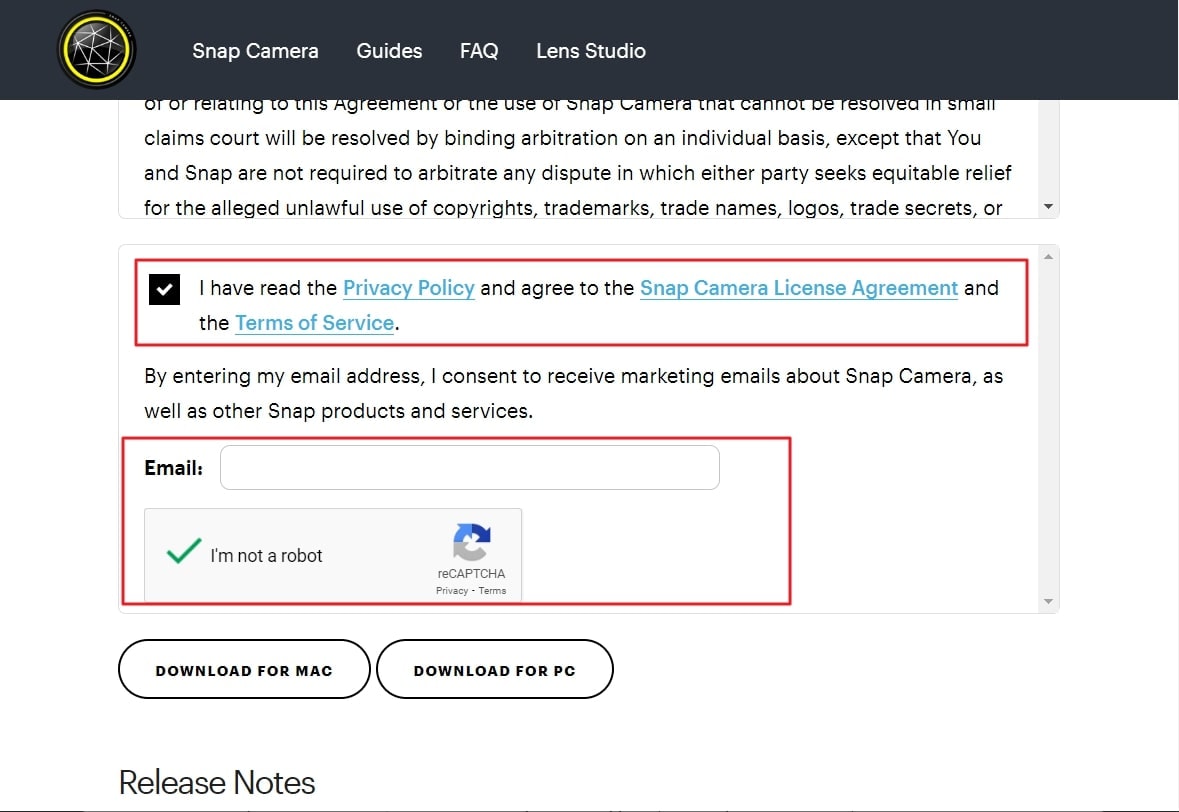Click the consent form scroll-down arrow
Image resolution: width=1179 pixels, height=812 pixels.
[x=1048, y=601]
